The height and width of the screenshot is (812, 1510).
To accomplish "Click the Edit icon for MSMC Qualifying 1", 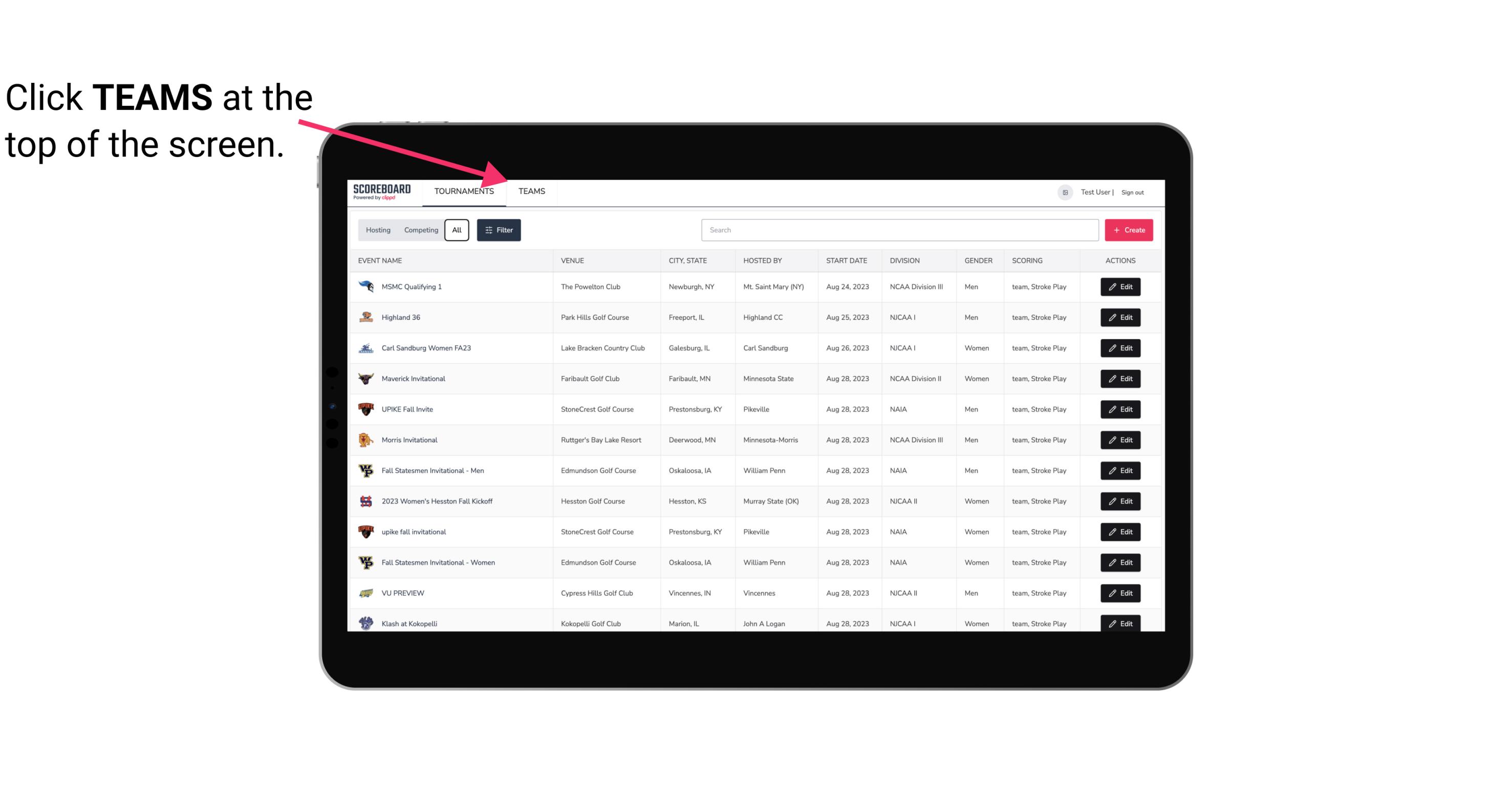I will pyautogui.click(x=1120, y=287).
